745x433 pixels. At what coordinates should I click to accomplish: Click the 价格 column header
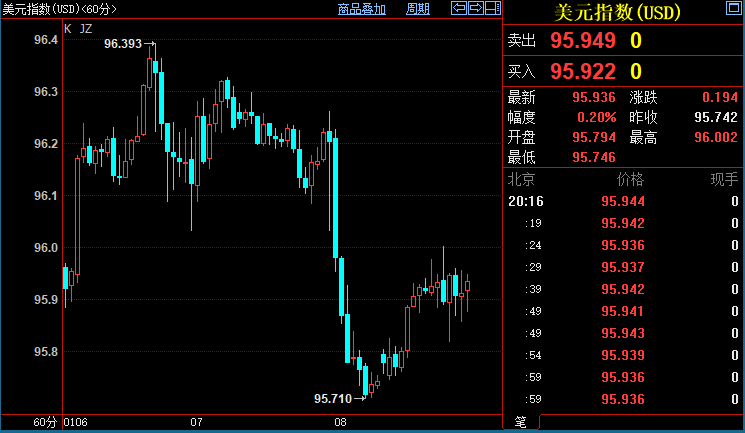[x=630, y=180]
